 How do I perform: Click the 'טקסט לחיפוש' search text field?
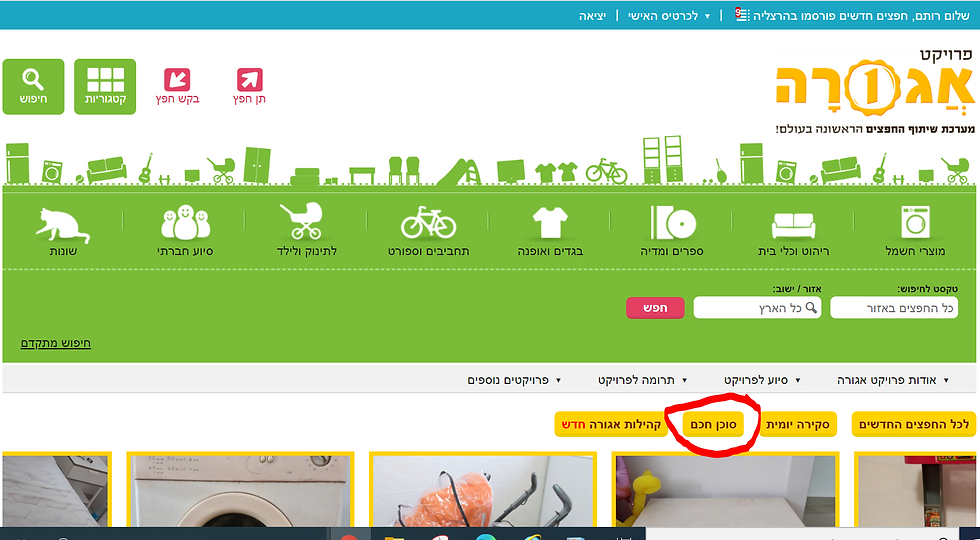(x=894, y=308)
